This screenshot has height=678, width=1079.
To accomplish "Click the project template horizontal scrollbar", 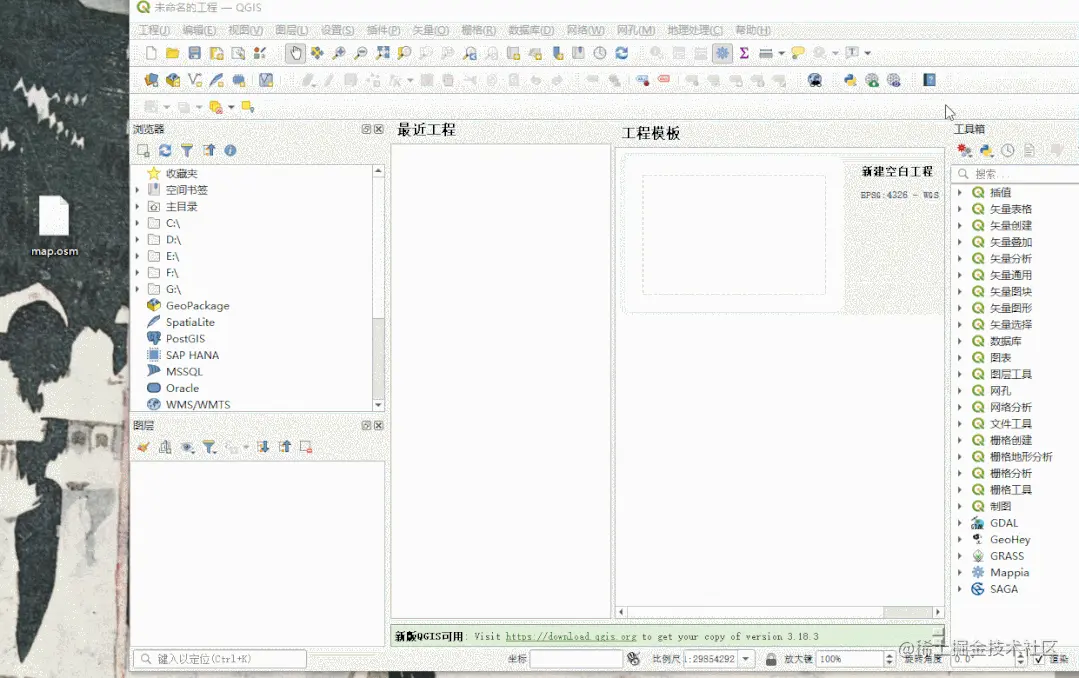I will 779,611.
